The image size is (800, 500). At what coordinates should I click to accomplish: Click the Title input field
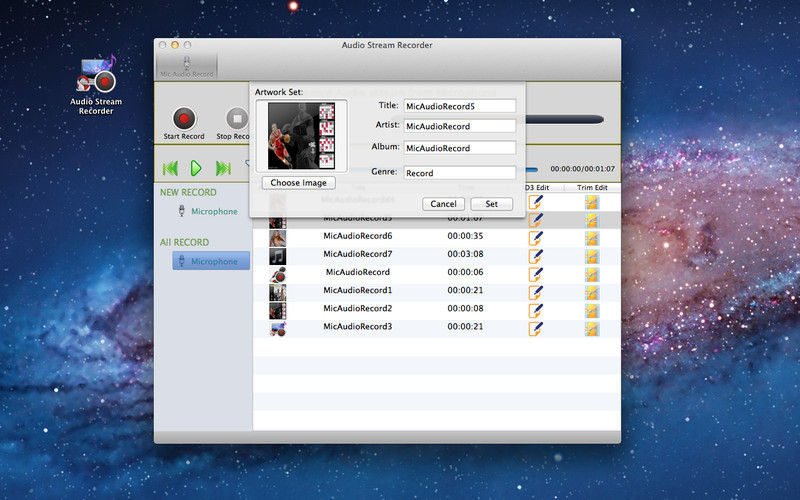460,106
